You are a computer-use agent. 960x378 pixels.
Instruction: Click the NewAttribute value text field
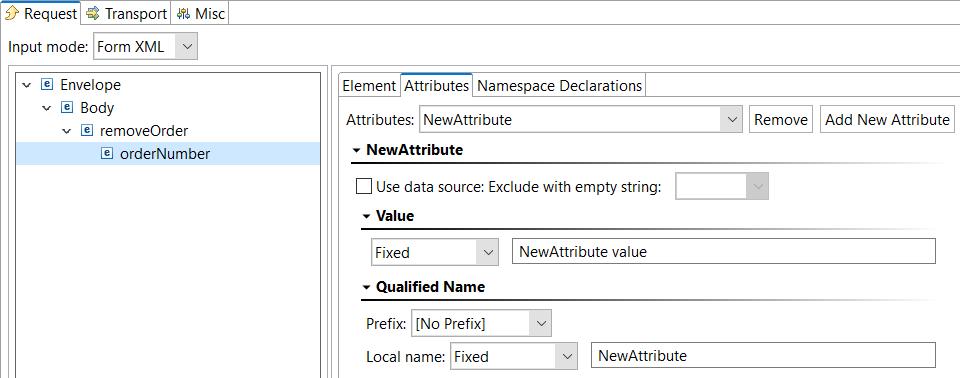724,252
